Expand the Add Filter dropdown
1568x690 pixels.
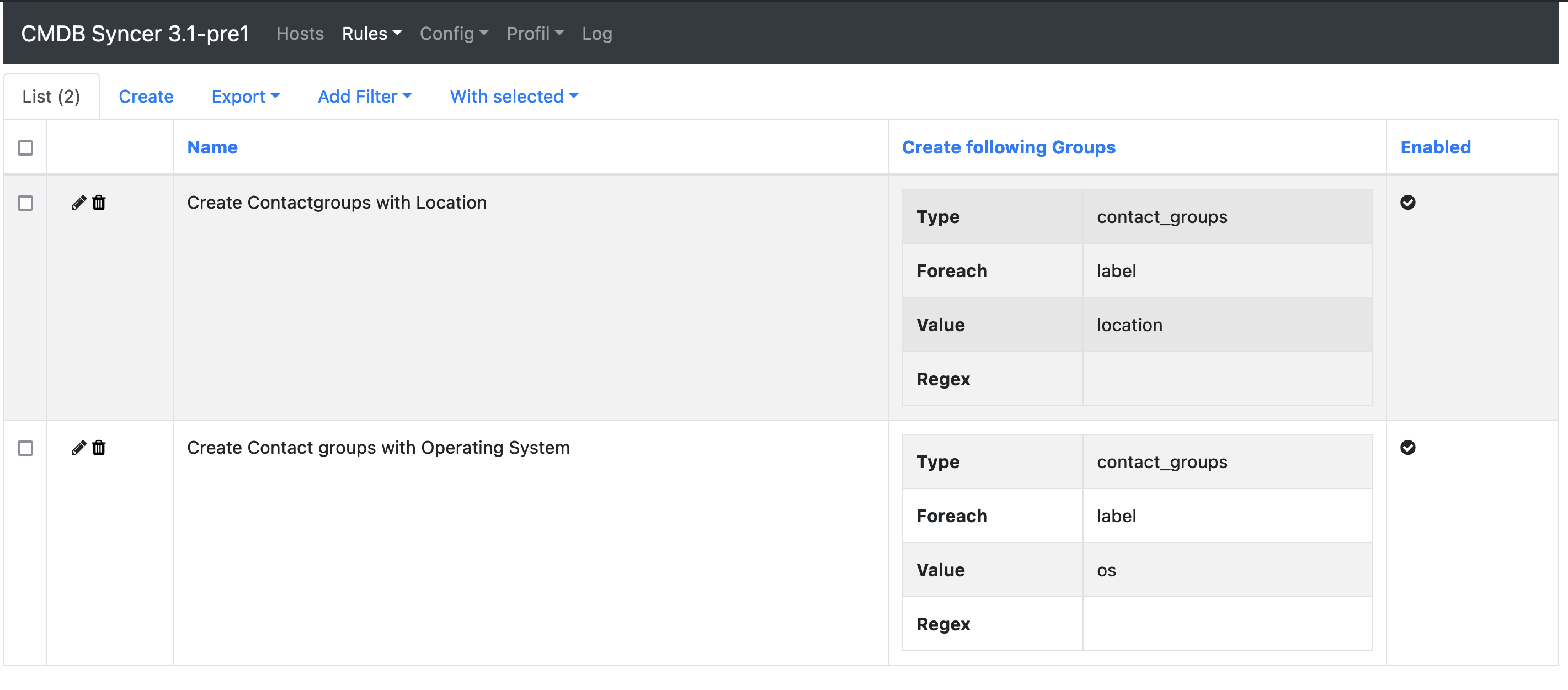click(x=364, y=96)
